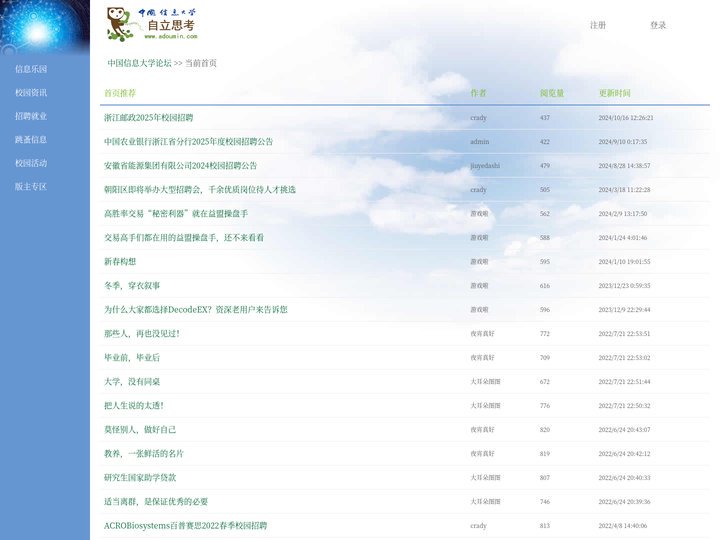
Task: Go to 校园资讯 in the sidebar
Action: tap(31, 92)
